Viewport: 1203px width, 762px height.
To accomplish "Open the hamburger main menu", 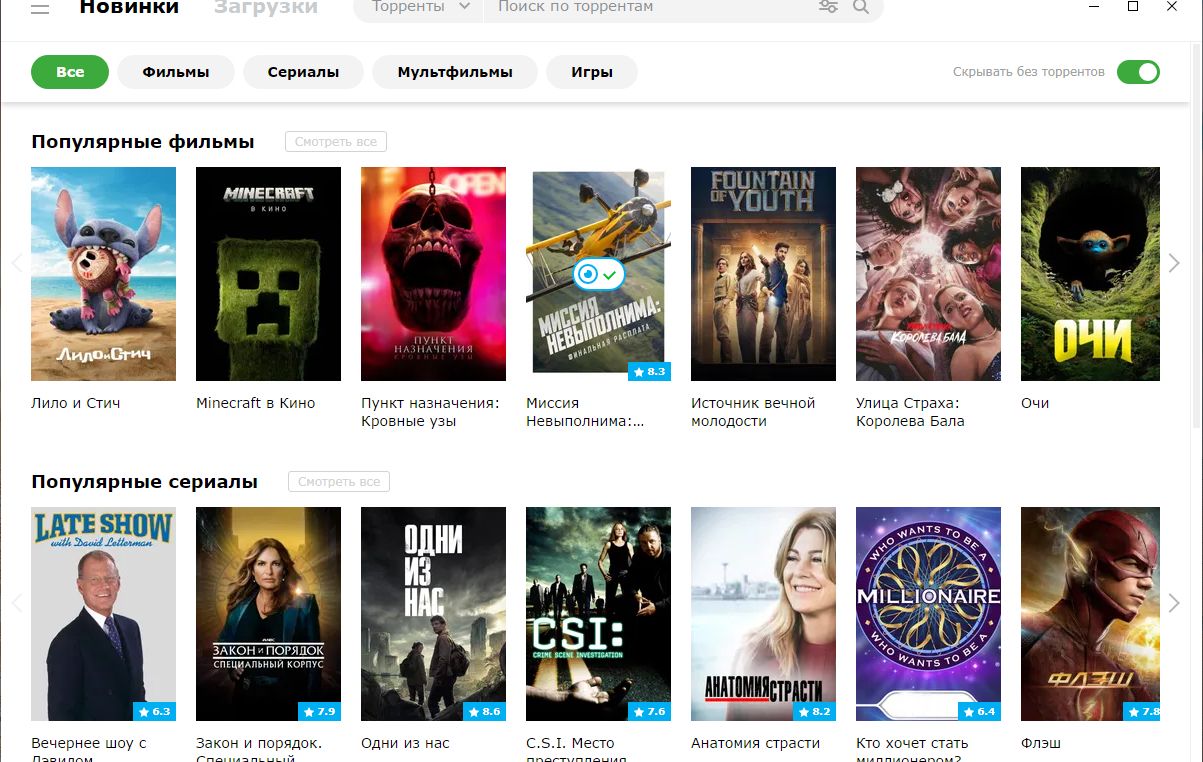I will [41, 8].
